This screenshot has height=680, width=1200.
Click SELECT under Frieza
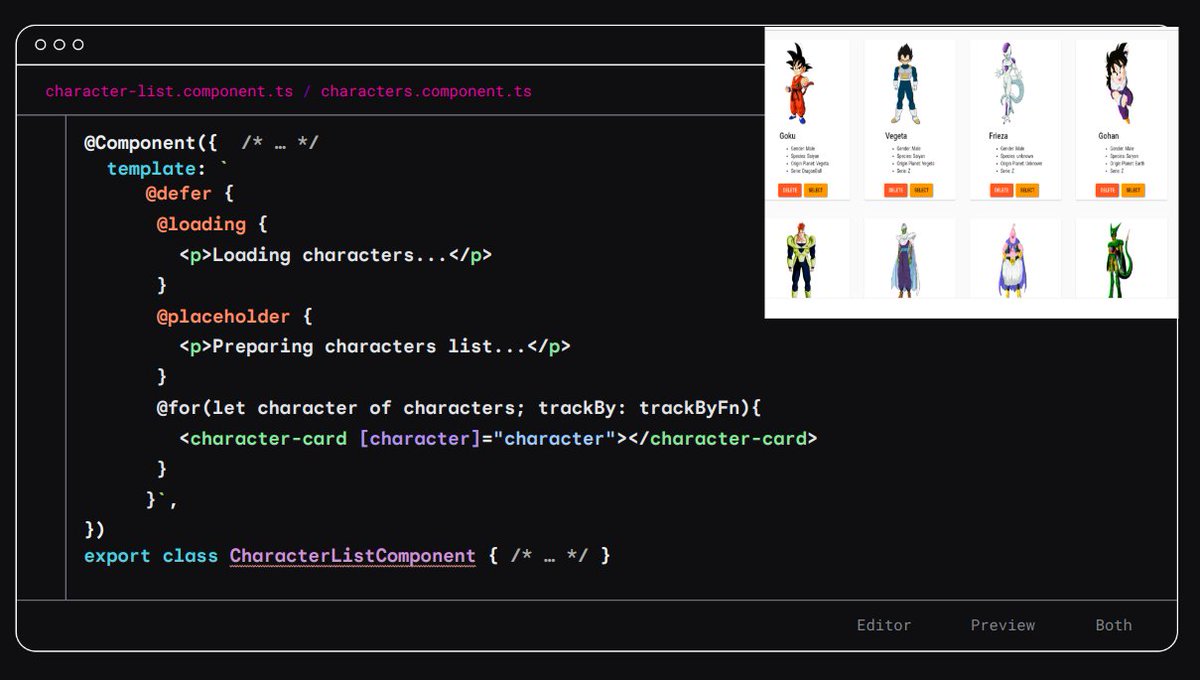click(1027, 190)
